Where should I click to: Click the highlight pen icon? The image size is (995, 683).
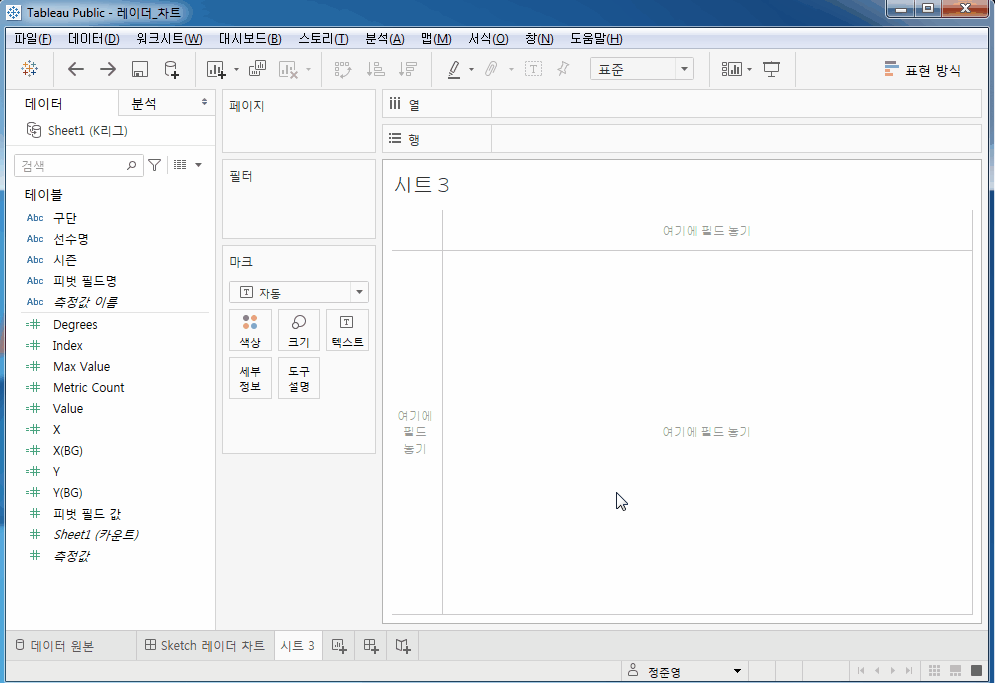coord(454,69)
